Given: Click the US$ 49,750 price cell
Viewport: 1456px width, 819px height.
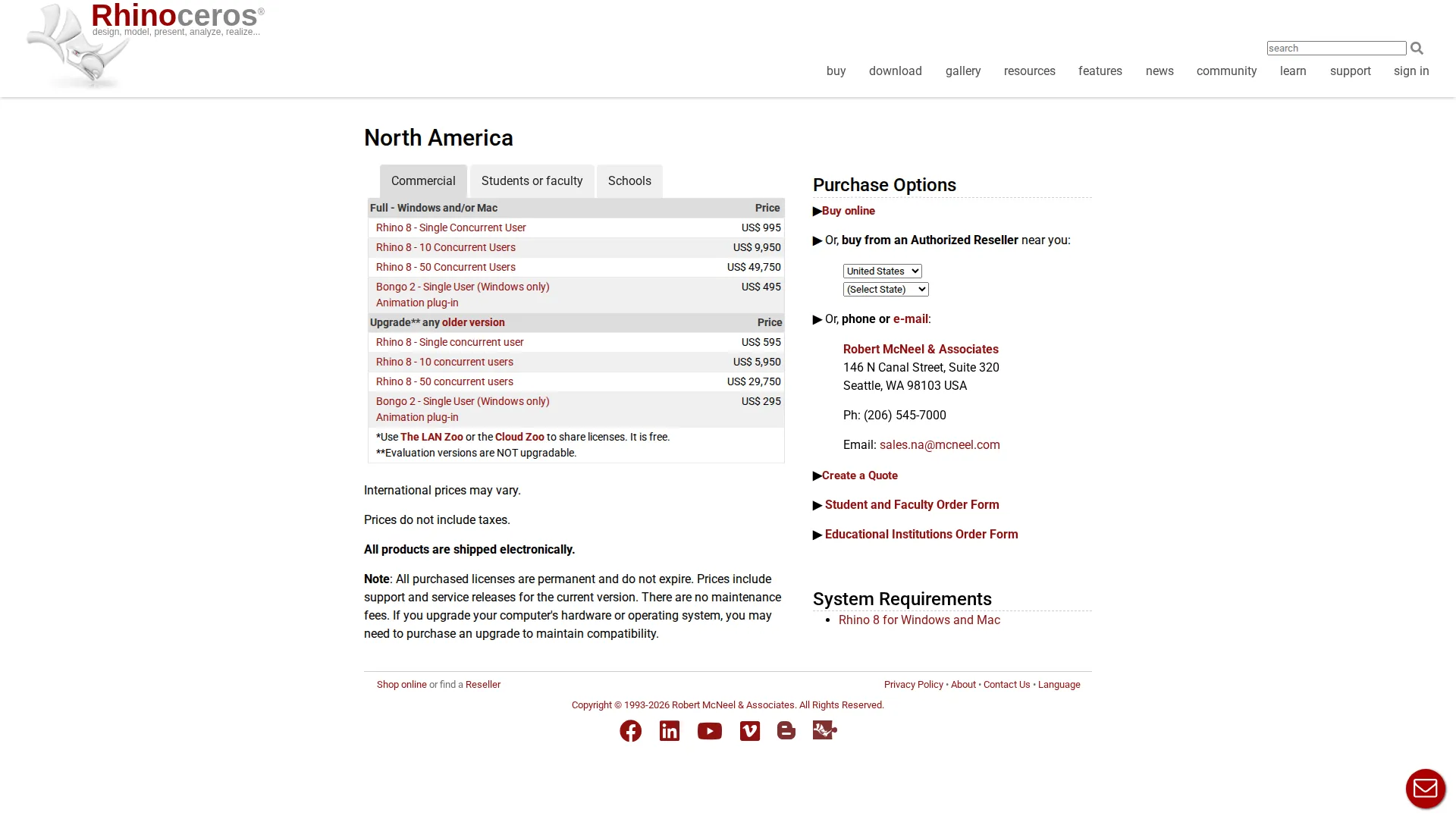Looking at the screenshot, I should (x=754, y=267).
